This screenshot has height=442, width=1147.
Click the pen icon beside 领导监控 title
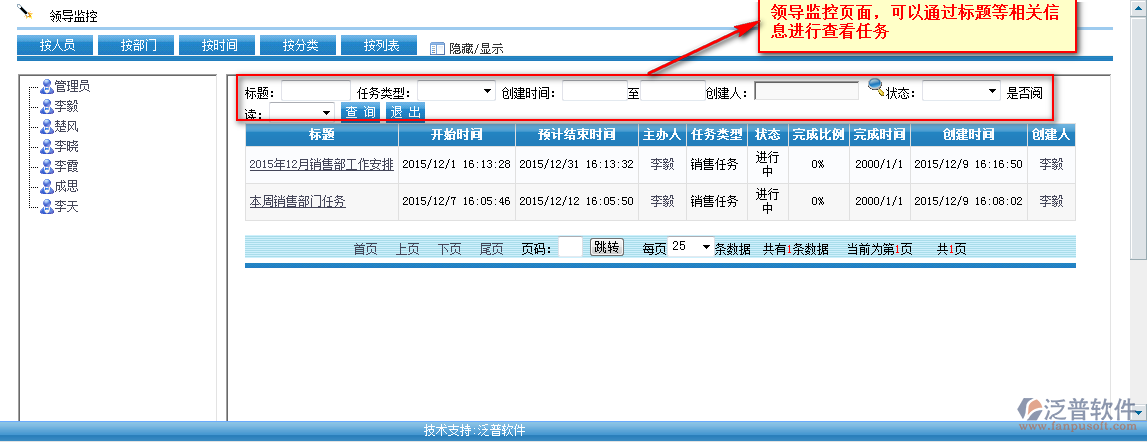coord(26,12)
